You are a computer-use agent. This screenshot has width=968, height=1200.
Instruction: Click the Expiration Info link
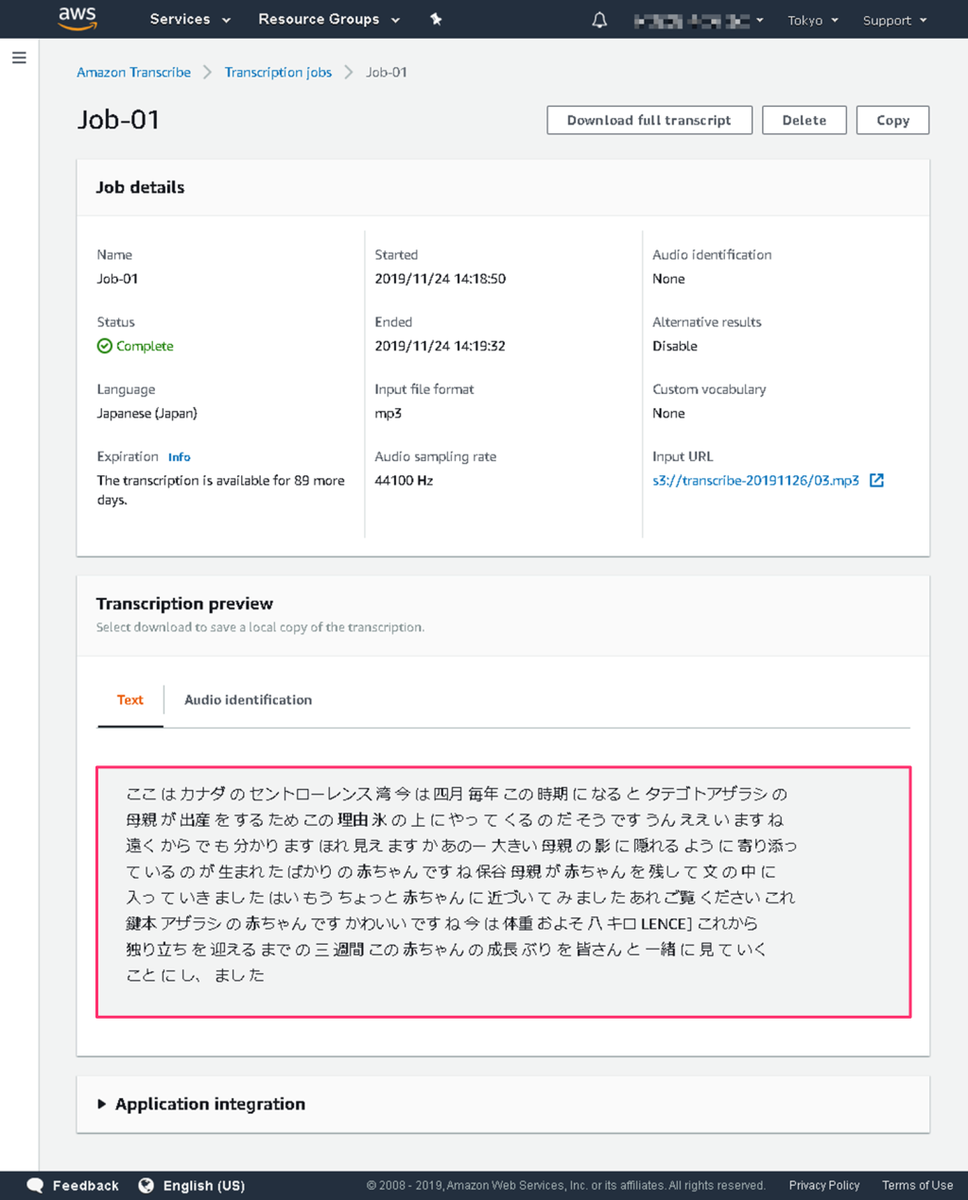[x=179, y=457]
